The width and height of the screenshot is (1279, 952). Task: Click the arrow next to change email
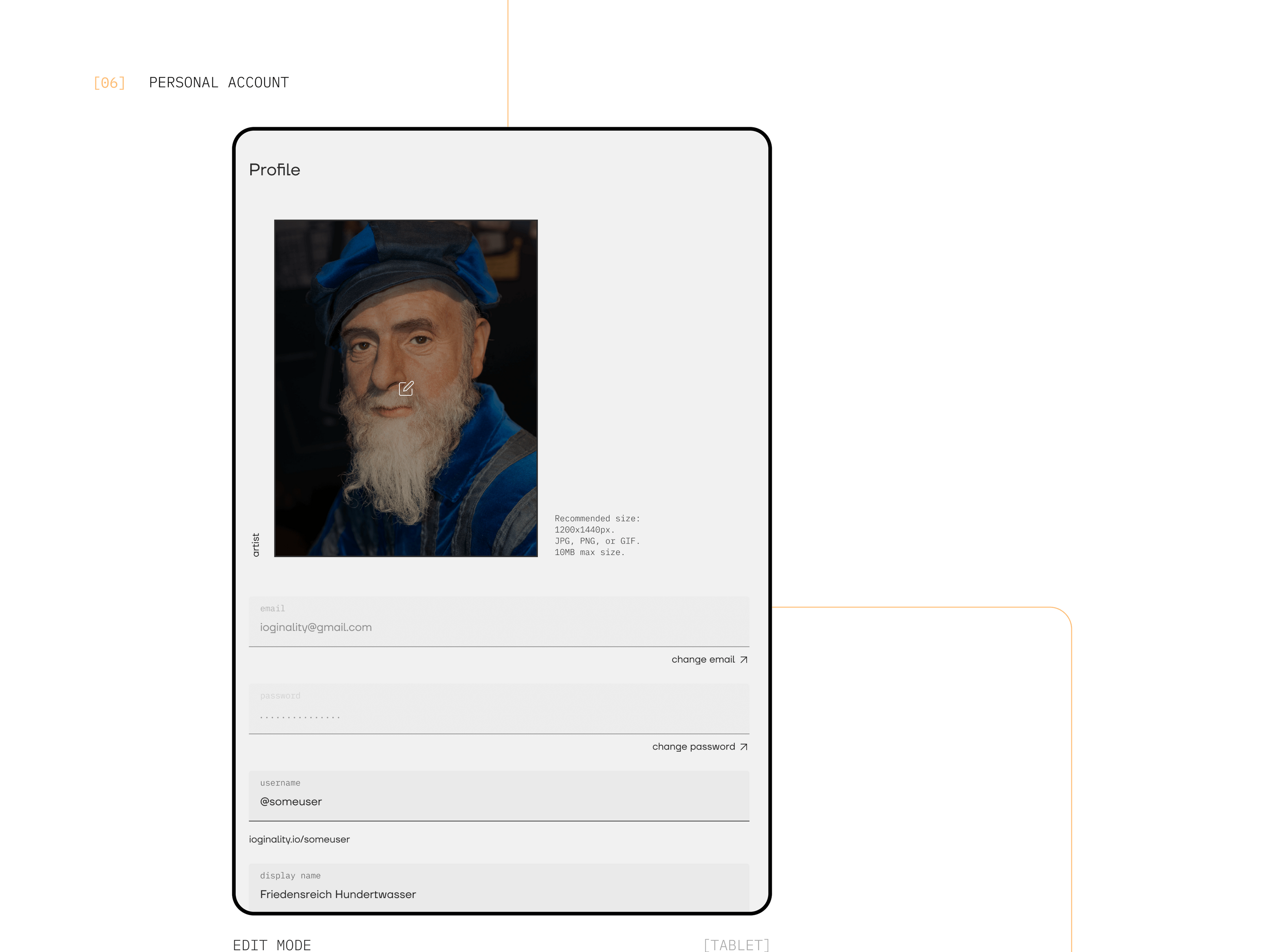coord(743,660)
